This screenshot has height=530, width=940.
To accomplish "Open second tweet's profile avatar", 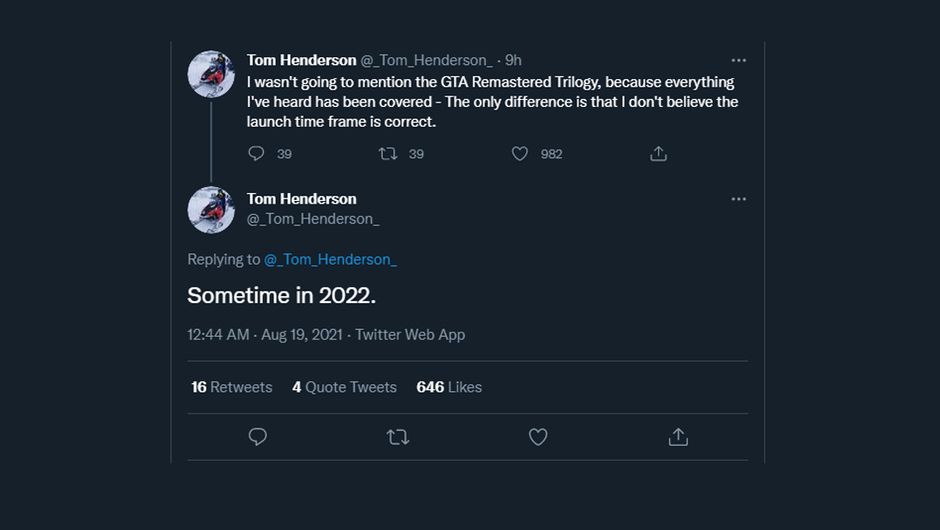I will tap(211, 210).
